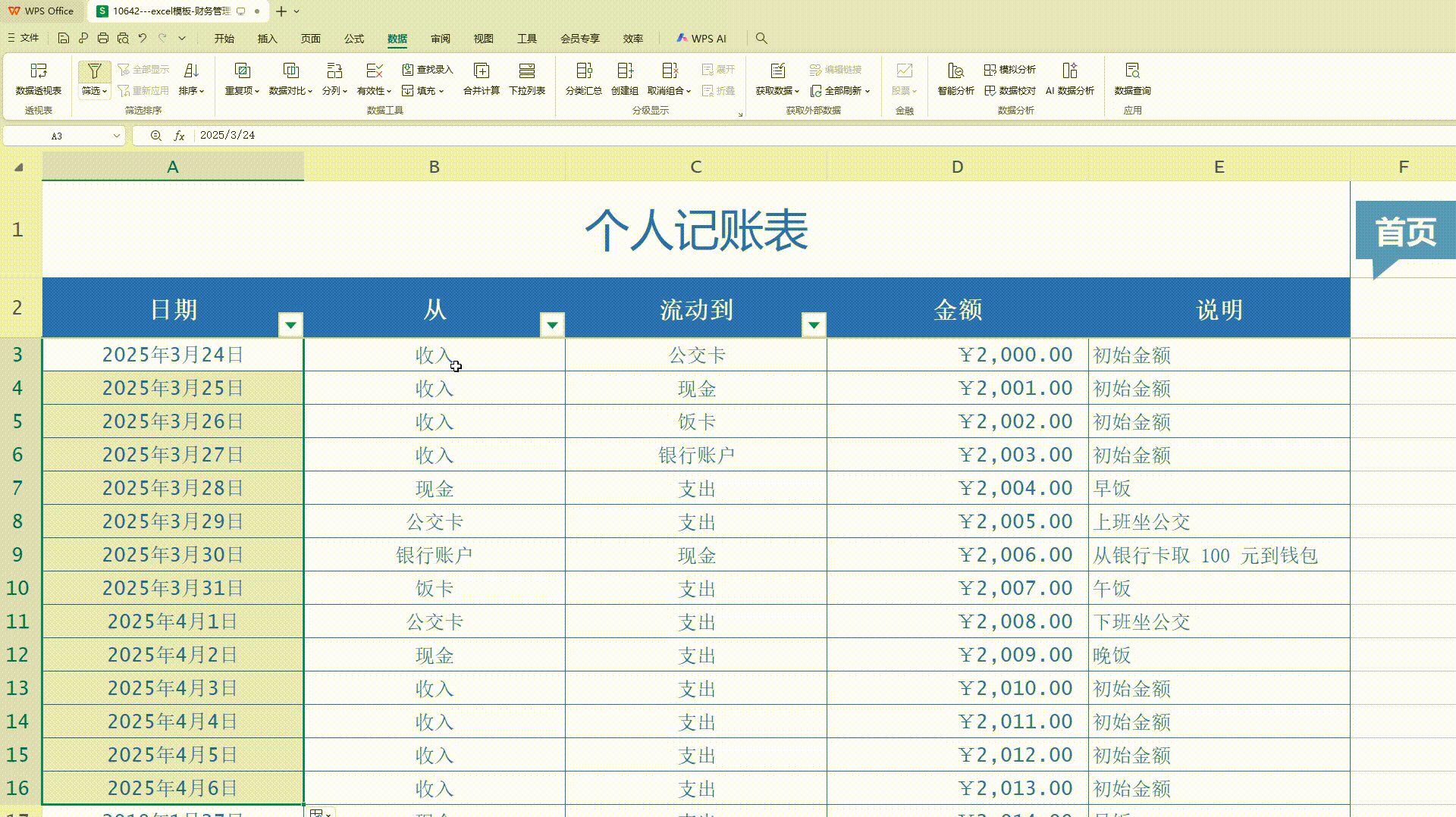Open the 重复项 duplicates tool
The width and height of the screenshot is (1456, 817).
pos(242,79)
